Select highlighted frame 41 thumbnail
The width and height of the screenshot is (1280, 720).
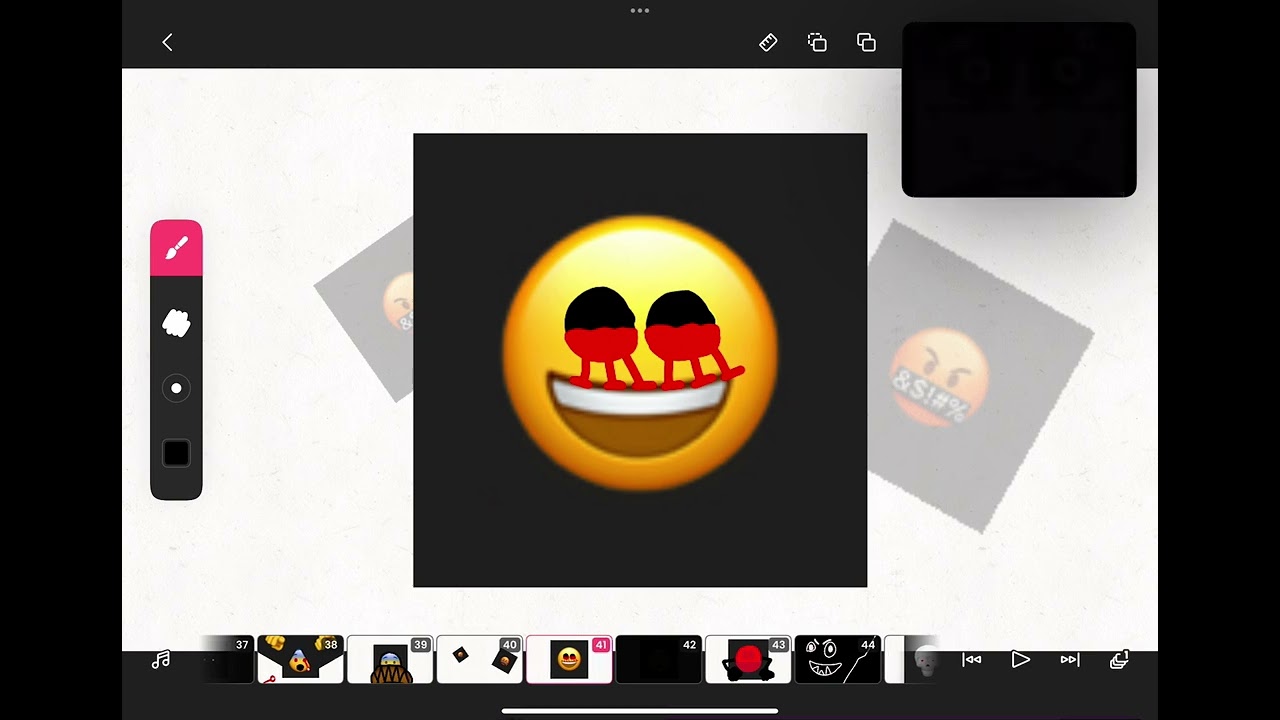[569, 660]
